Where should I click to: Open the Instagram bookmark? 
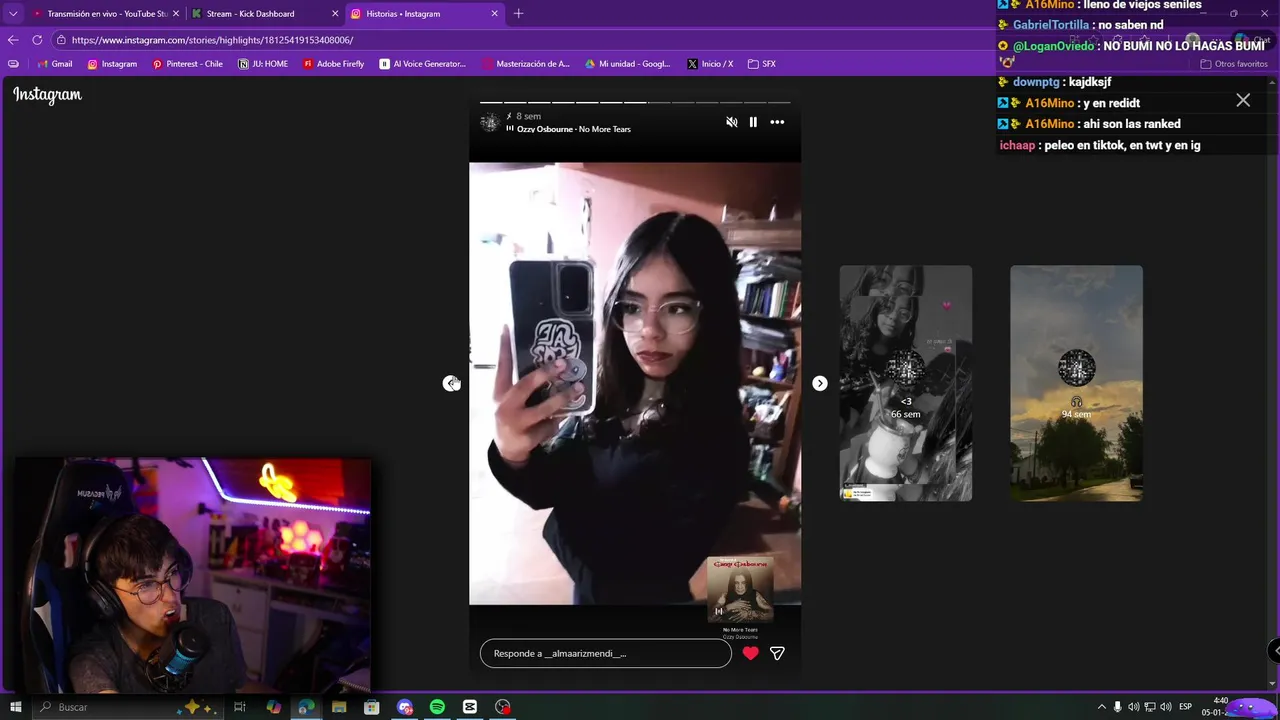(x=112, y=64)
